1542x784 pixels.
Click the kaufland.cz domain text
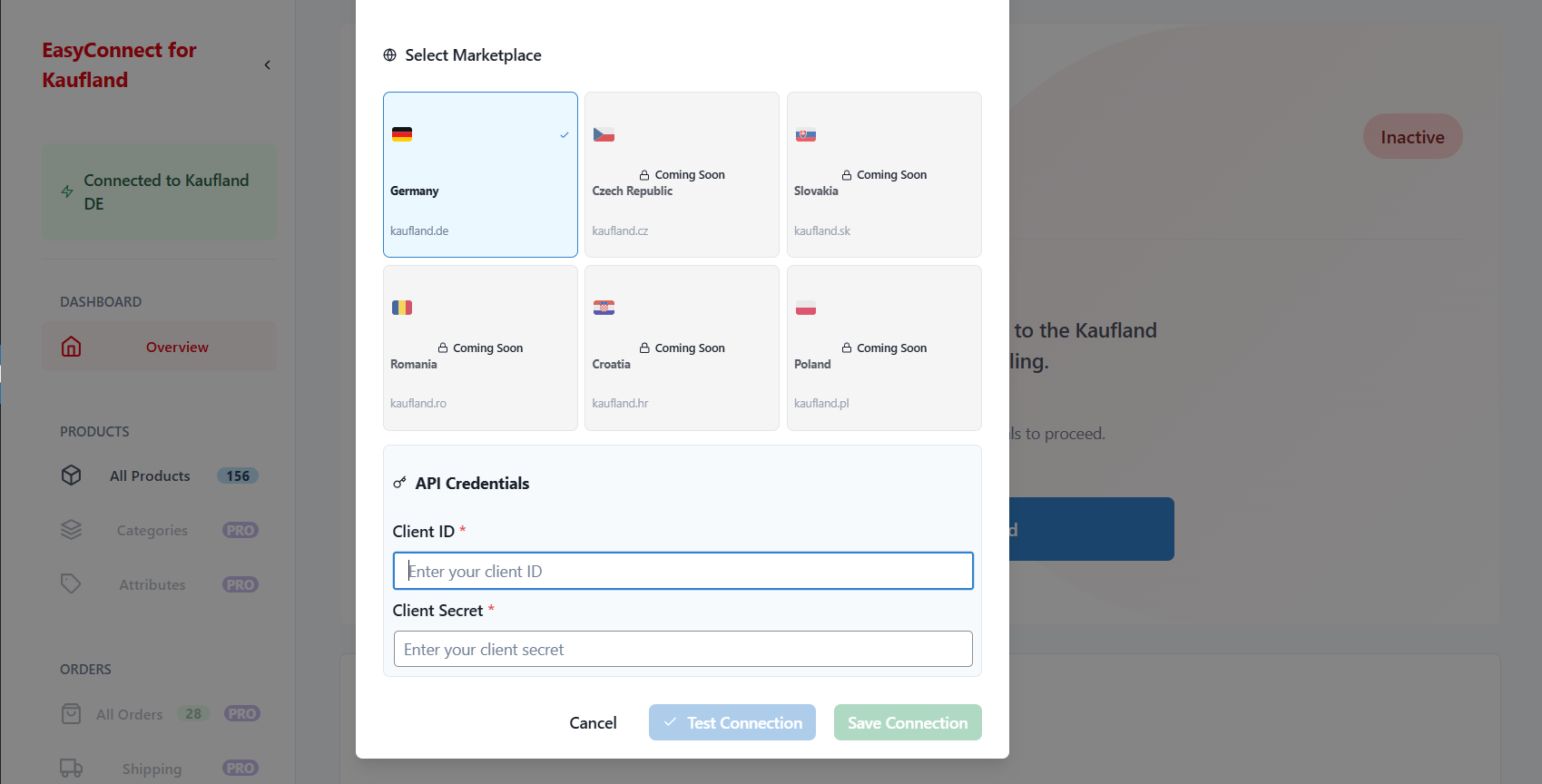620,230
